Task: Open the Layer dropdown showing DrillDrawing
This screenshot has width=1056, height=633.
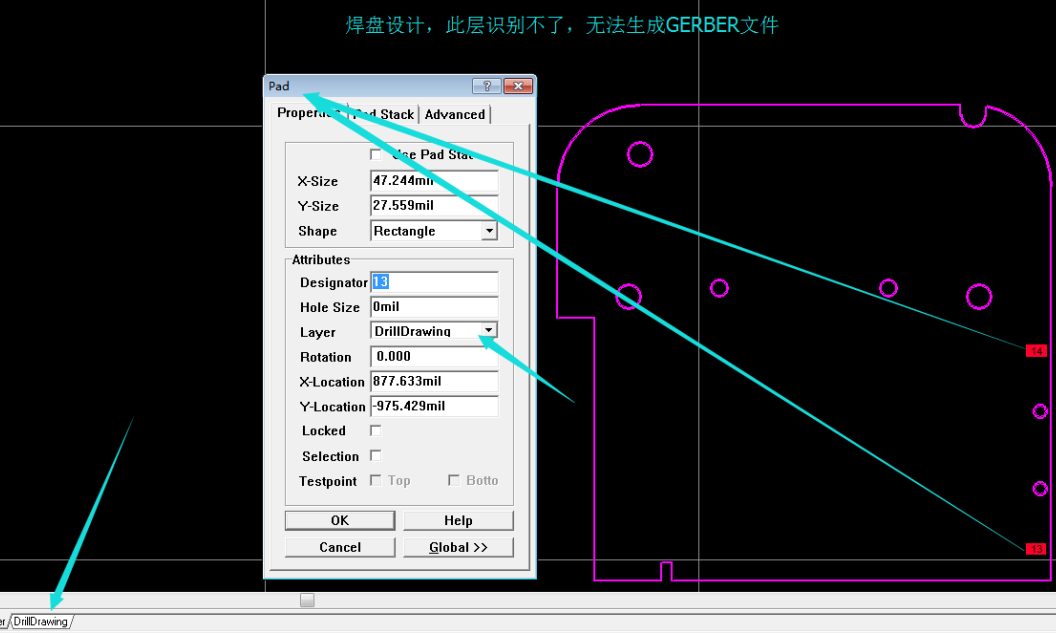Action: [x=488, y=330]
